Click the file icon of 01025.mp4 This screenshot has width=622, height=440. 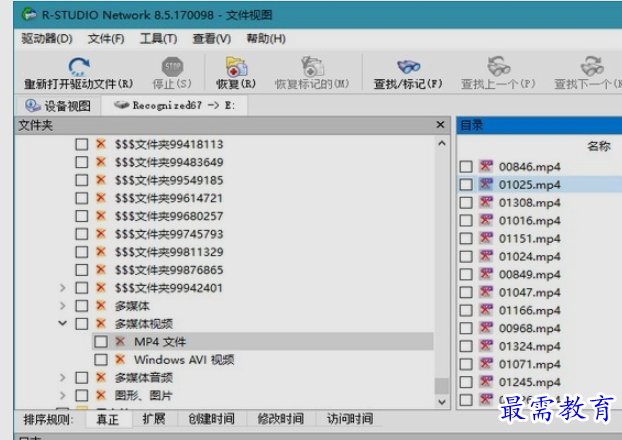(x=486, y=184)
